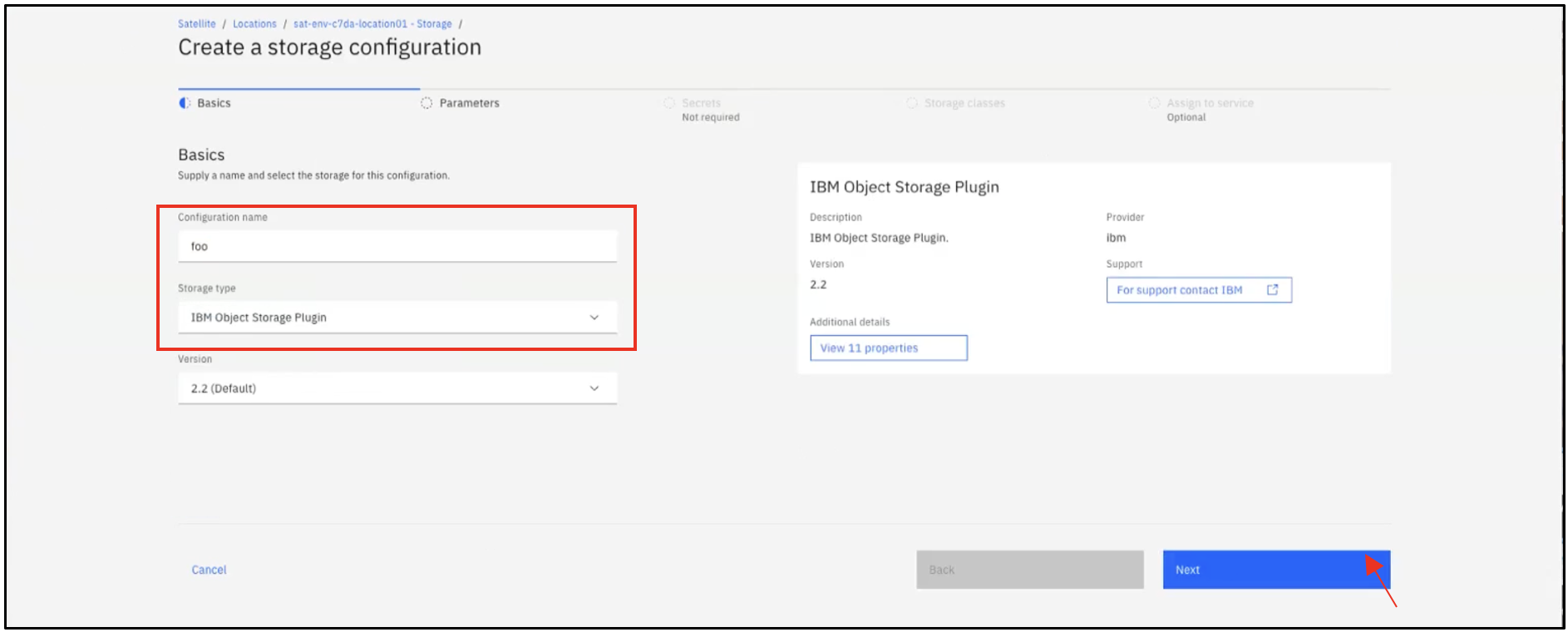Click the description text IBM Object Storage Plugin.

pos(879,238)
